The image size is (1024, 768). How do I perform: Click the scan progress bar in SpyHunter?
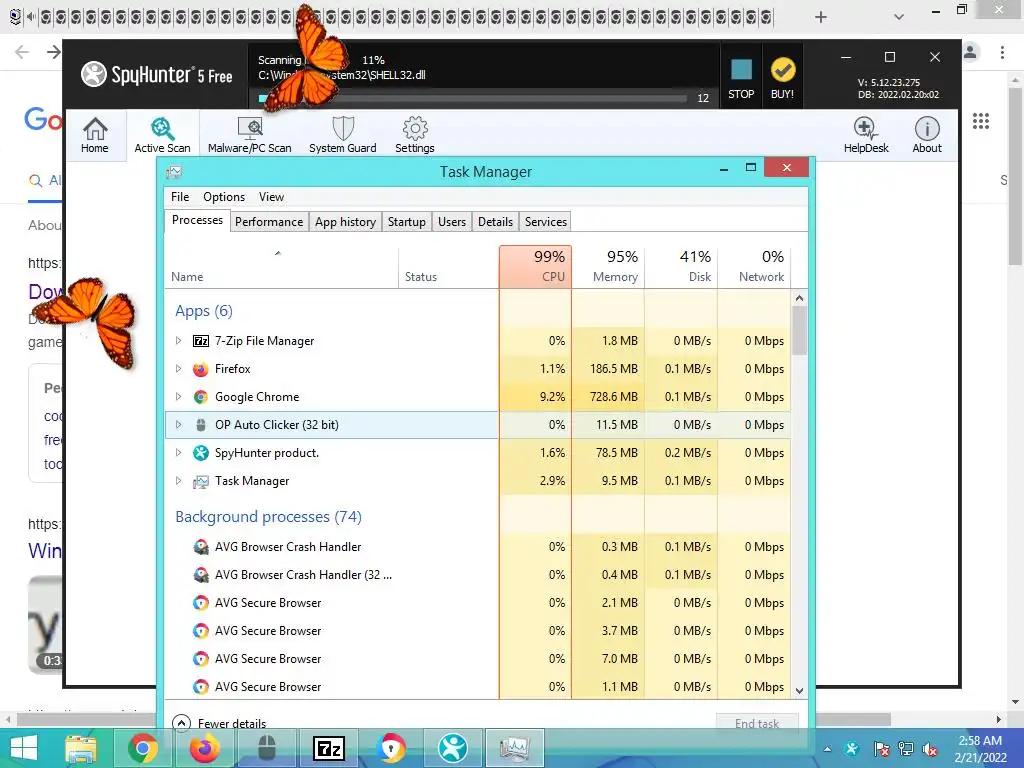pos(472,99)
